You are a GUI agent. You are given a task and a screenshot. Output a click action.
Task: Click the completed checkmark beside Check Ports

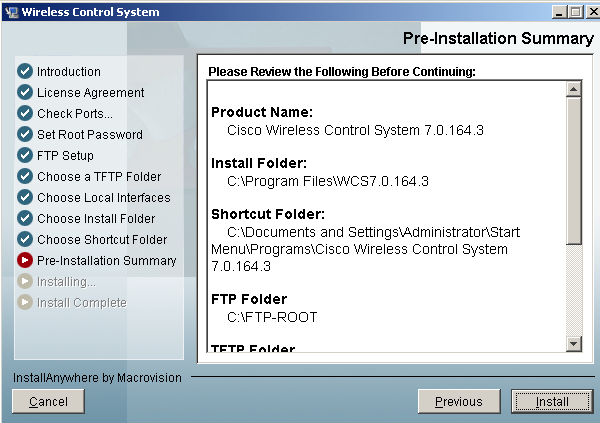[x=25, y=114]
